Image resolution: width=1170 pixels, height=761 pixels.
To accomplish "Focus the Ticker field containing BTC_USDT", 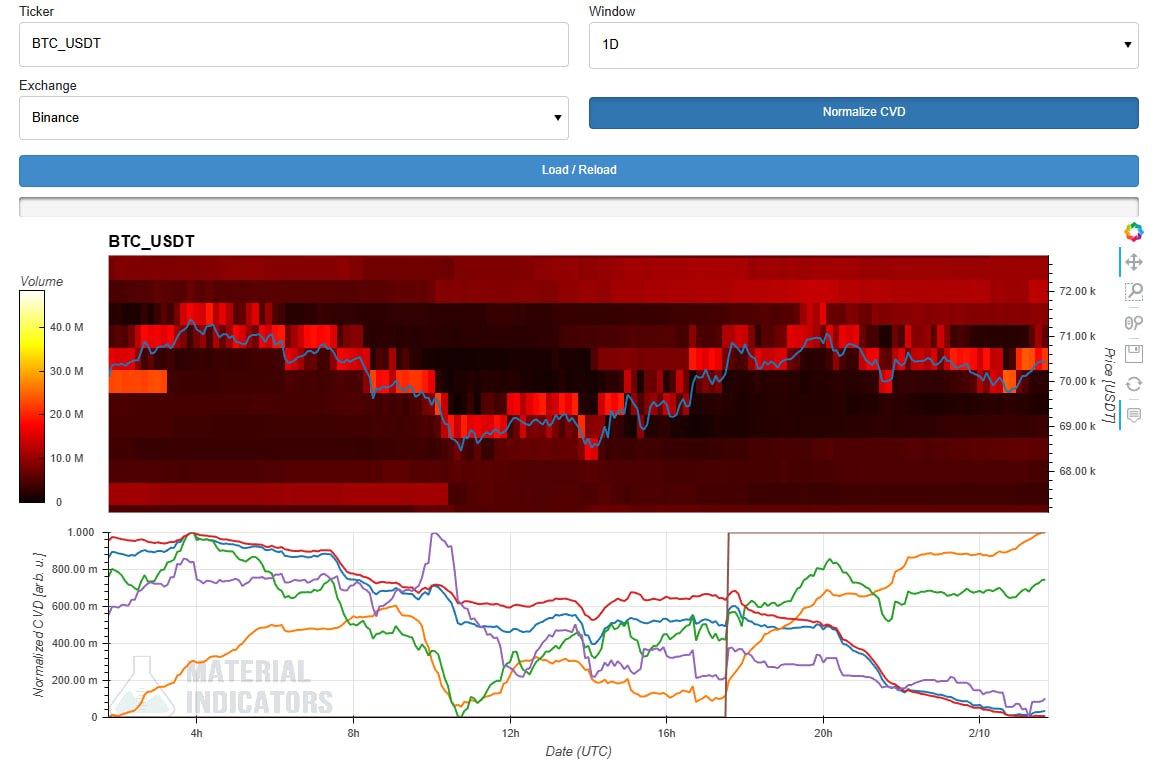I will coord(293,45).
